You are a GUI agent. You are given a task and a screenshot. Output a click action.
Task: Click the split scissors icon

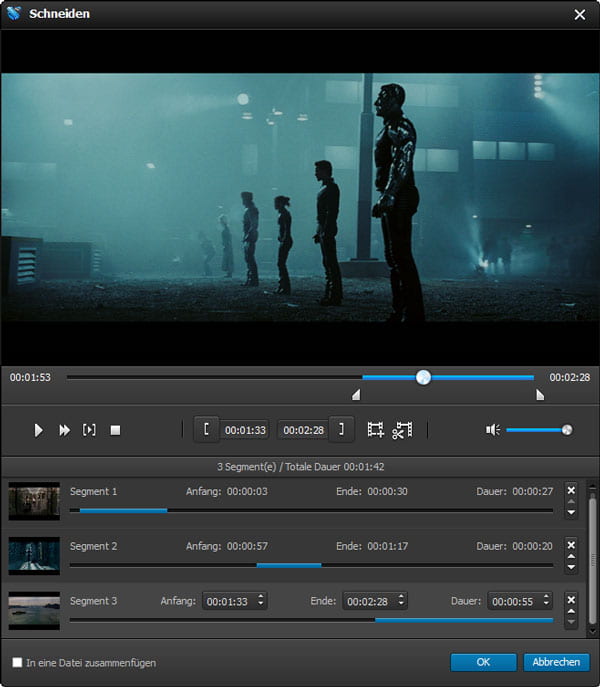[x=402, y=430]
